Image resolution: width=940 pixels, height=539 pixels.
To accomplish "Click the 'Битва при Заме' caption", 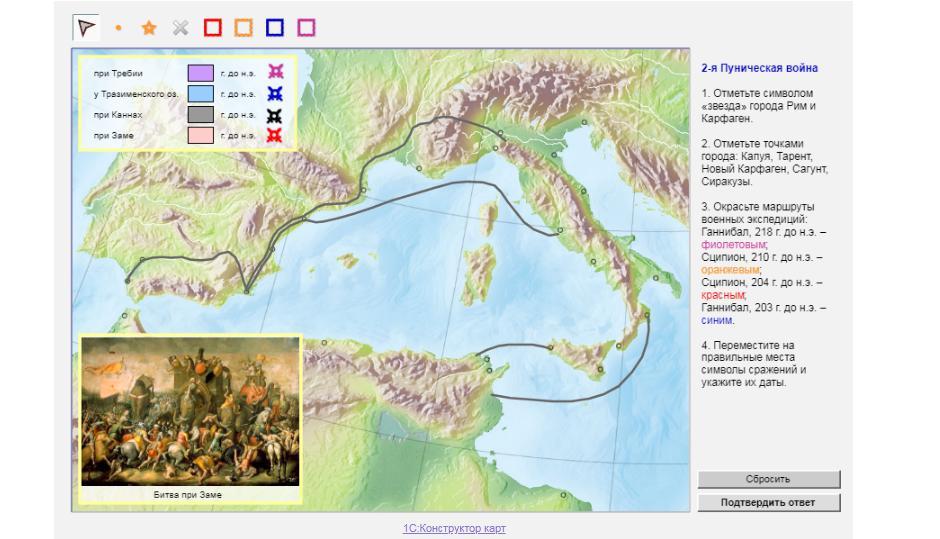I will [x=188, y=495].
